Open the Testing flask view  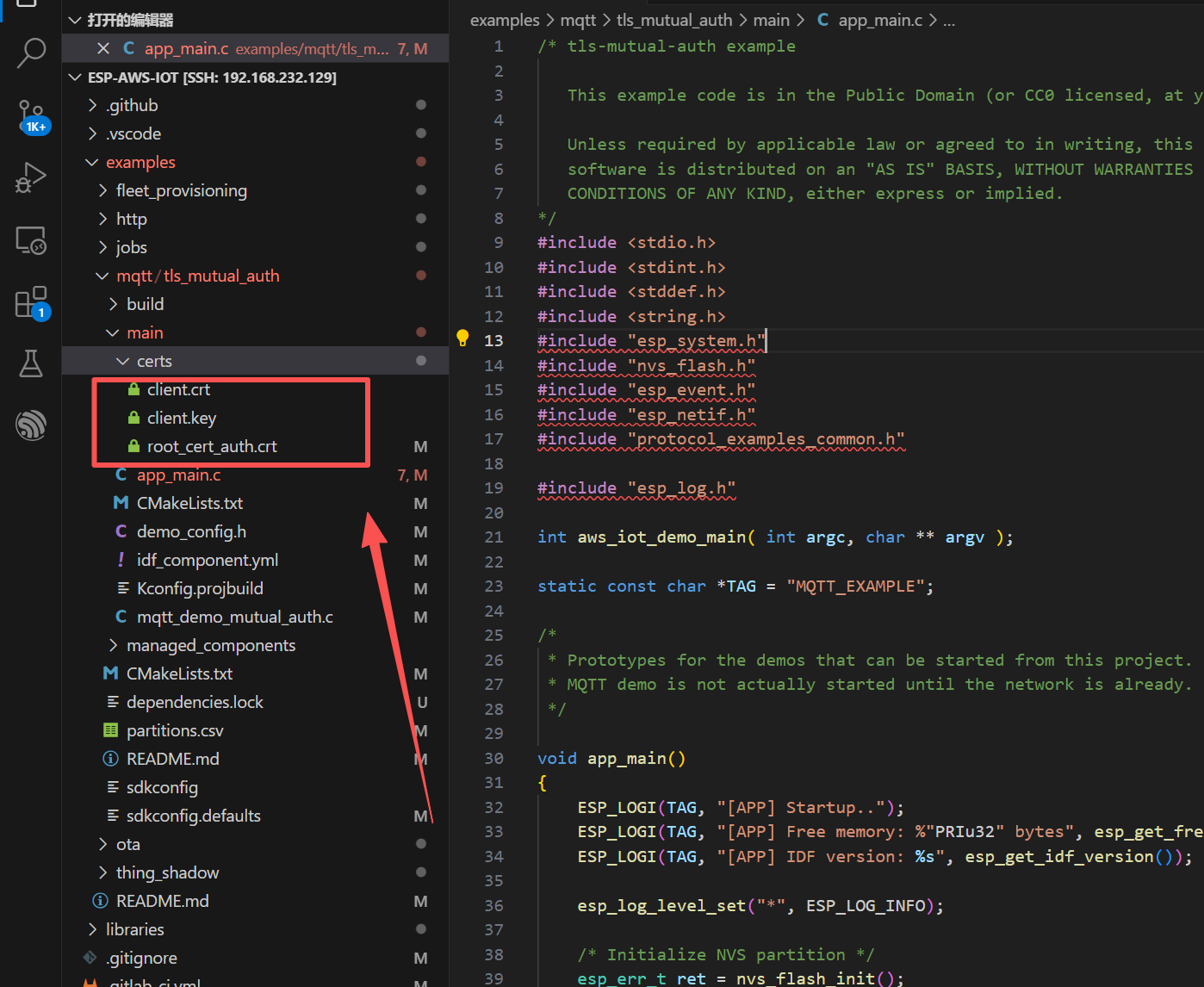point(31,363)
